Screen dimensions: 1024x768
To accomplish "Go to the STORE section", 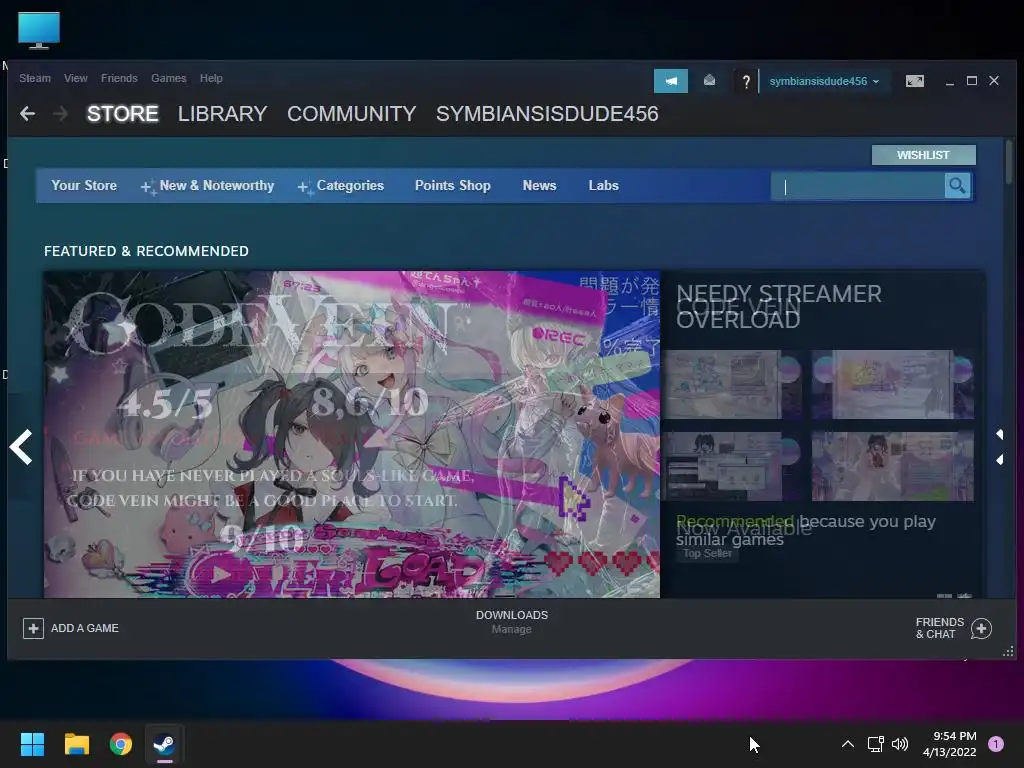I will click(x=123, y=114).
